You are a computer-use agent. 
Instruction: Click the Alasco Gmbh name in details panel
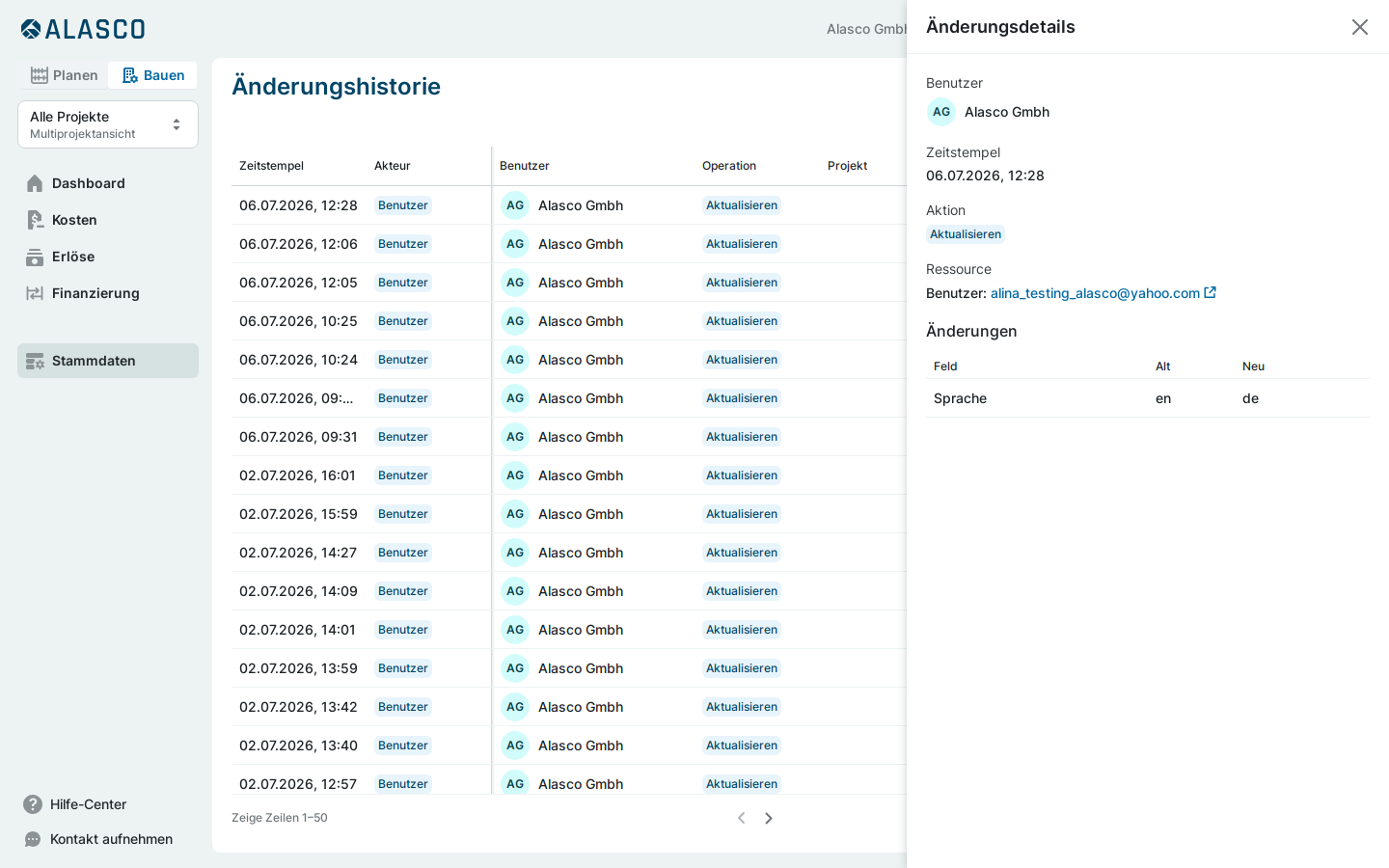tap(1007, 112)
